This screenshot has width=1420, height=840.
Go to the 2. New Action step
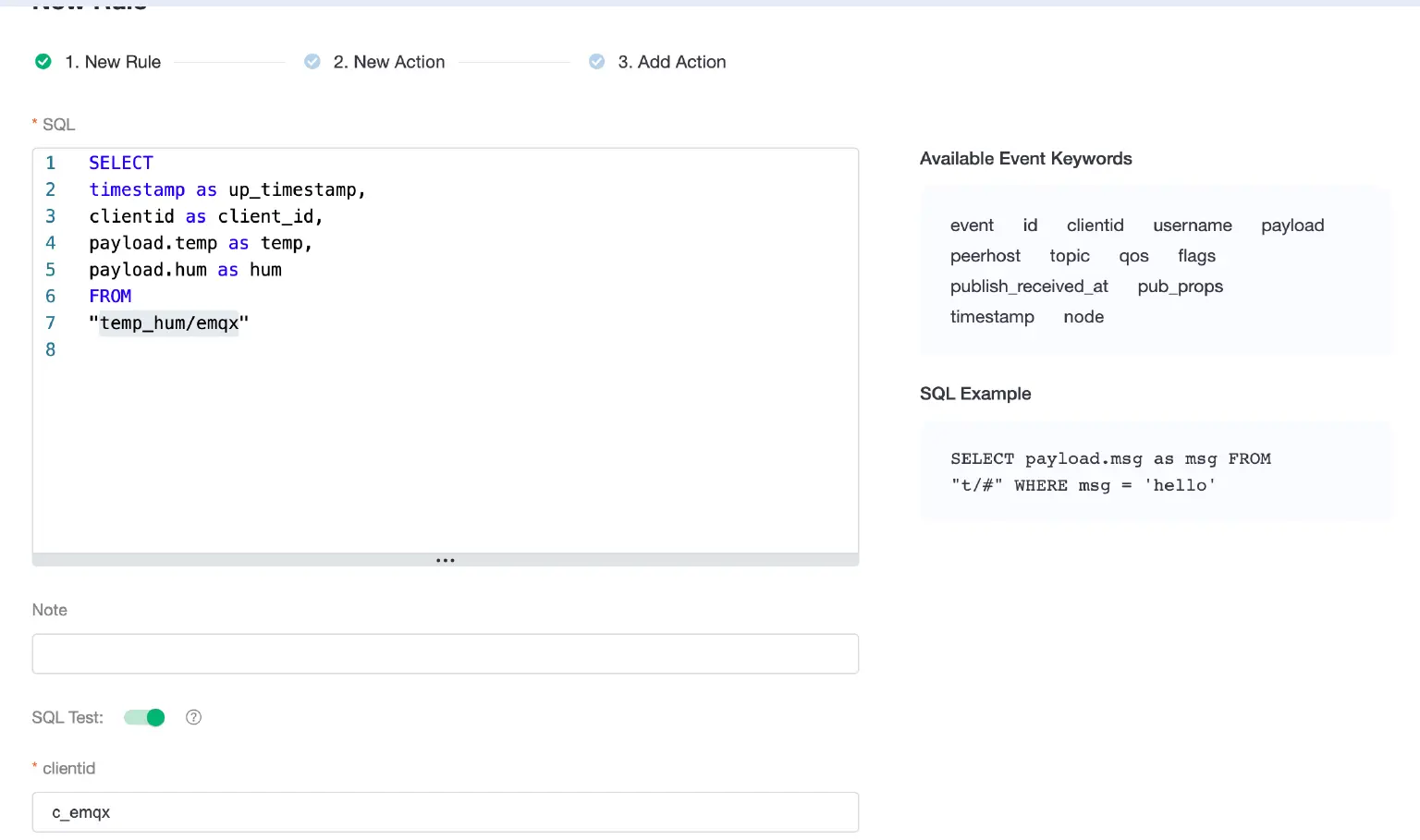[388, 62]
